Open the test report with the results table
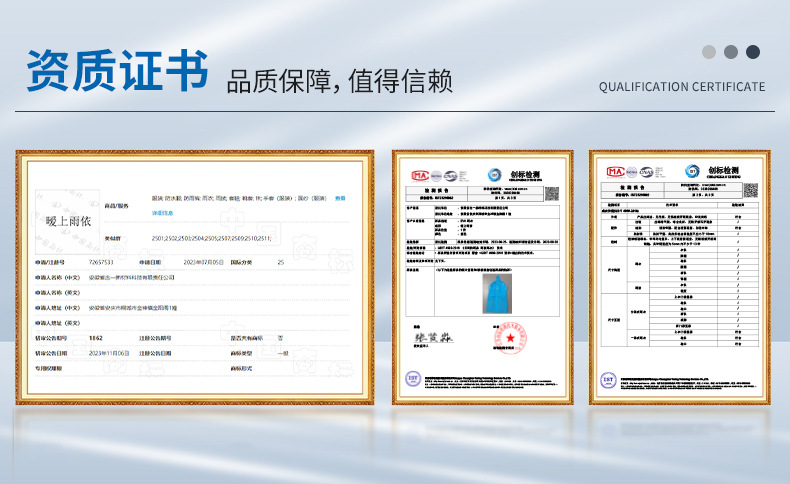 pyautogui.click(x=680, y=277)
